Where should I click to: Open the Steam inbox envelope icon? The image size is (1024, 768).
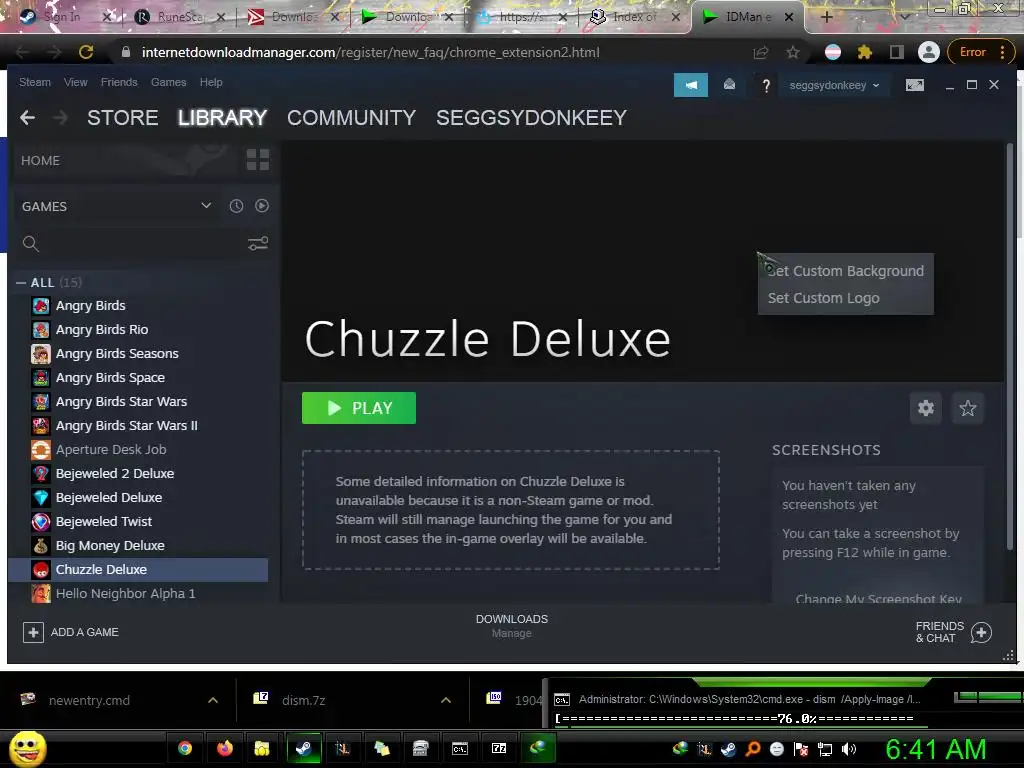click(729, 85)
